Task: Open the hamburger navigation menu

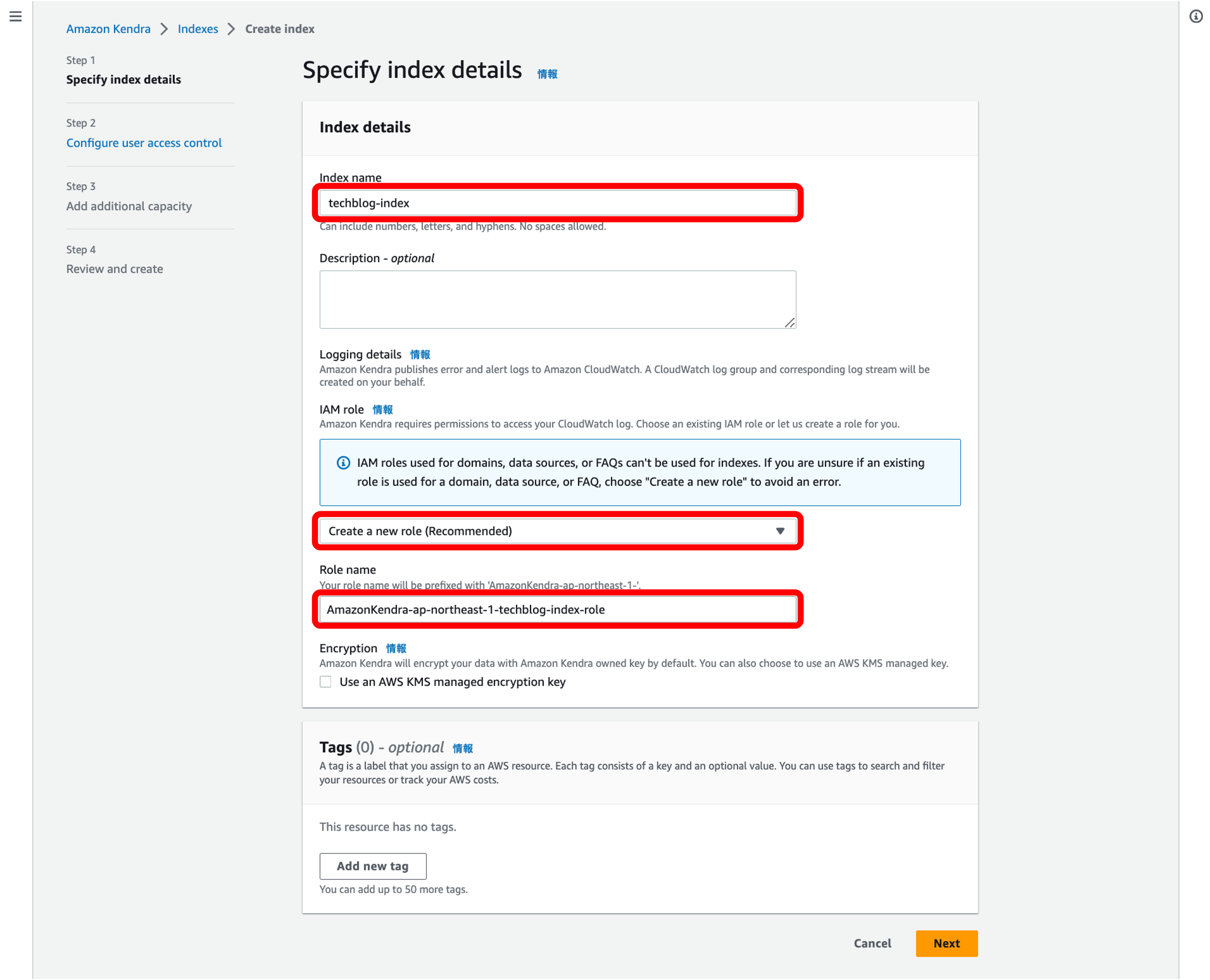Action: point(16,16)
